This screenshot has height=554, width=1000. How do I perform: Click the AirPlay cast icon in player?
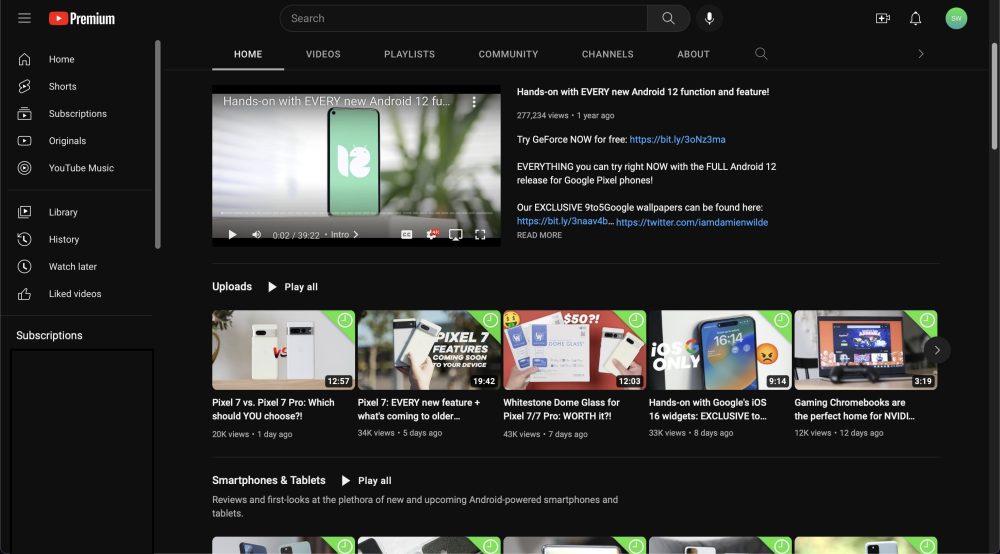tap(455, 234)
